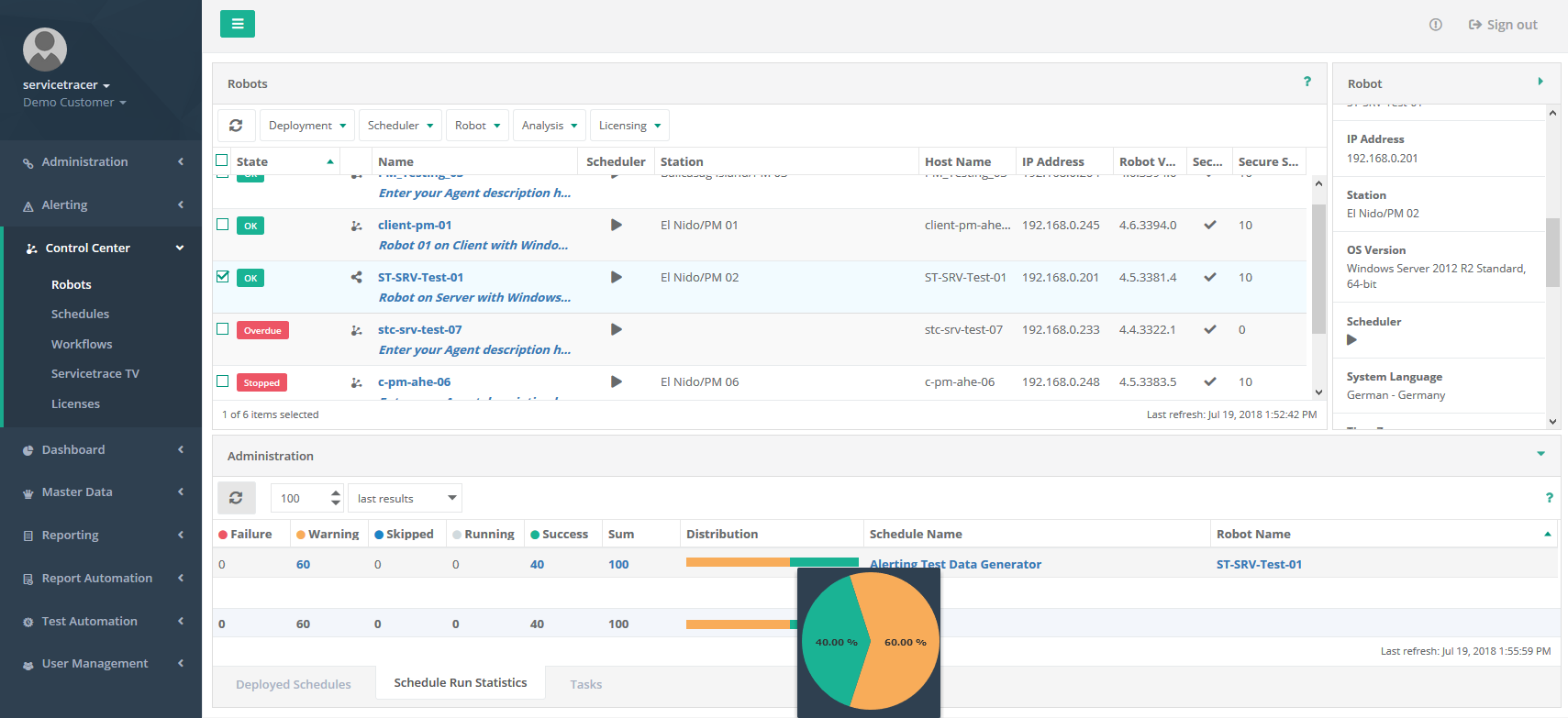Click the scheduler play icon for client-pm-01
The height and width of the screenshot is (718, 1568).
[617, 225]
